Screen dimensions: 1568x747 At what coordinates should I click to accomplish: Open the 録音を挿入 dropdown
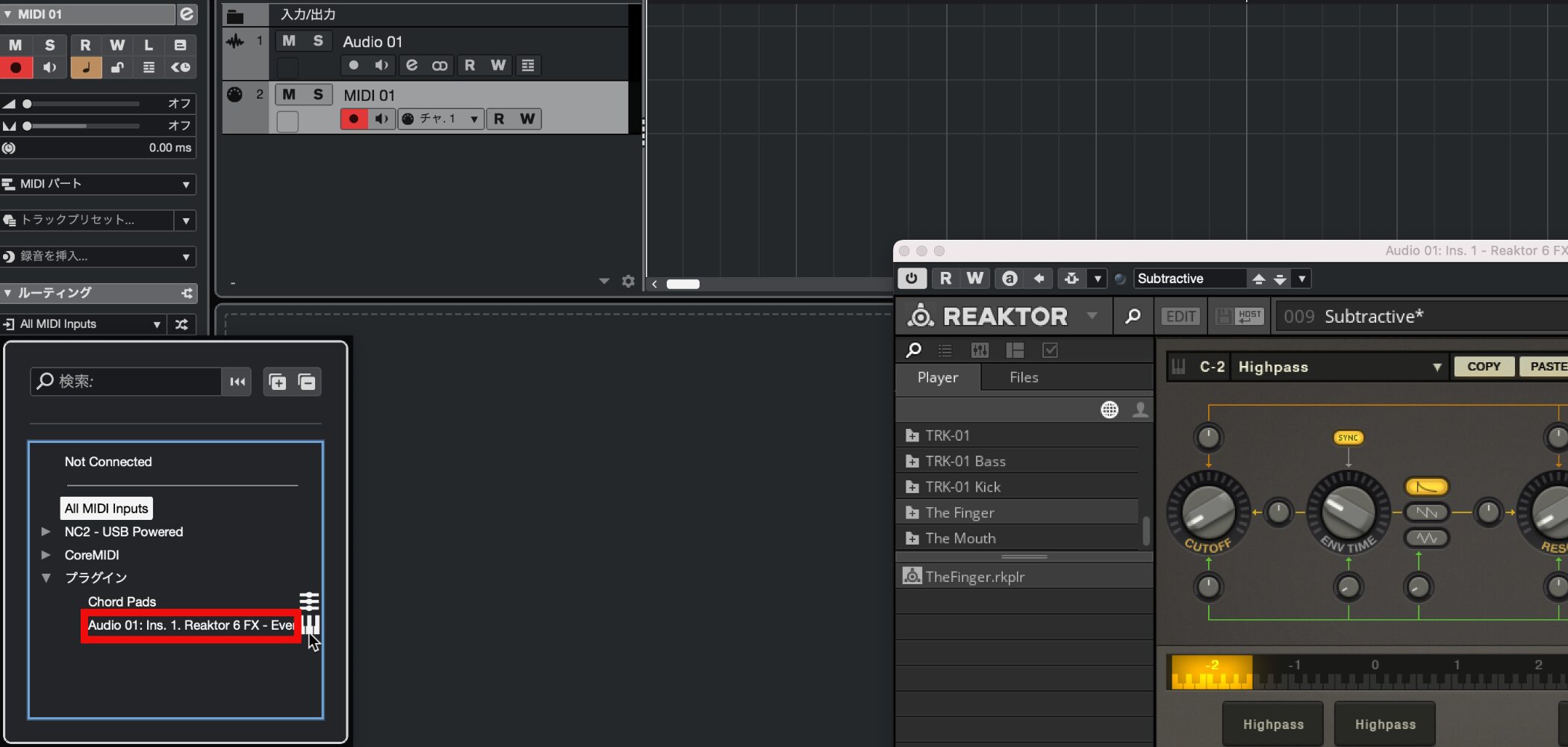click(99, 256)
